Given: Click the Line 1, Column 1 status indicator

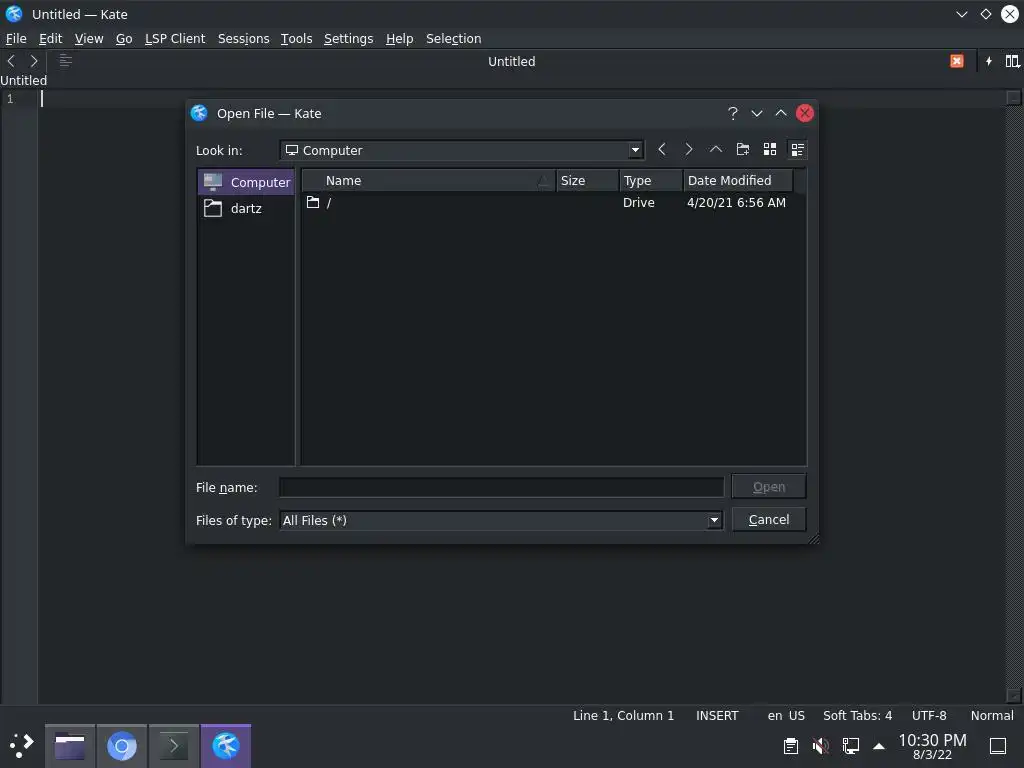Looking at the screenshot, I should coord(623,716).
